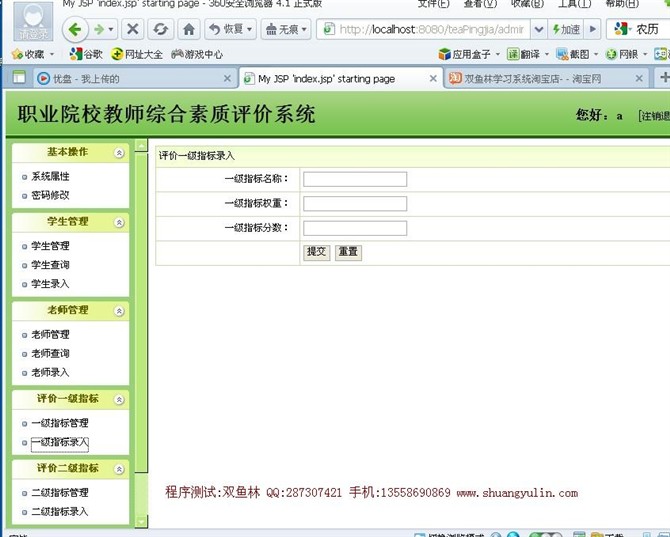This screenshot has width=670, height=537.
Task: Open 密码修改 in sidebar
Action: tap(50, 195)
